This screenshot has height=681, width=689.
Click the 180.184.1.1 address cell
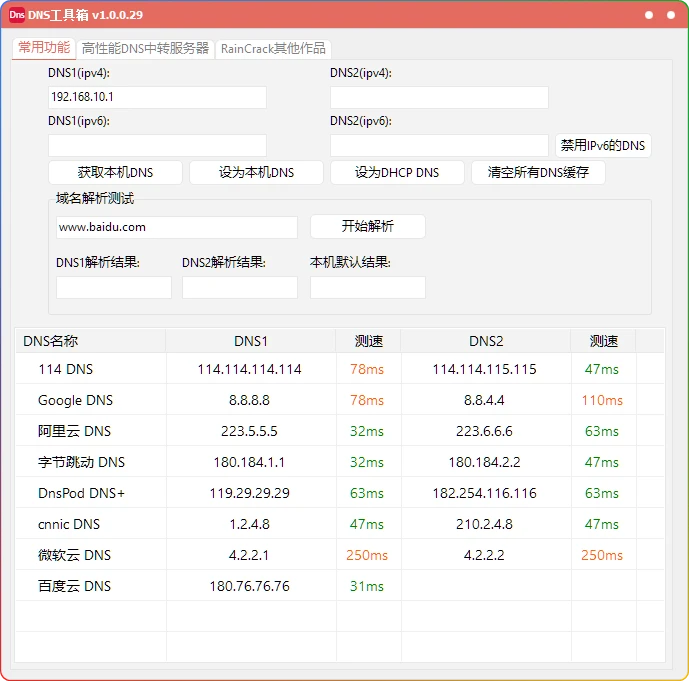249,462
